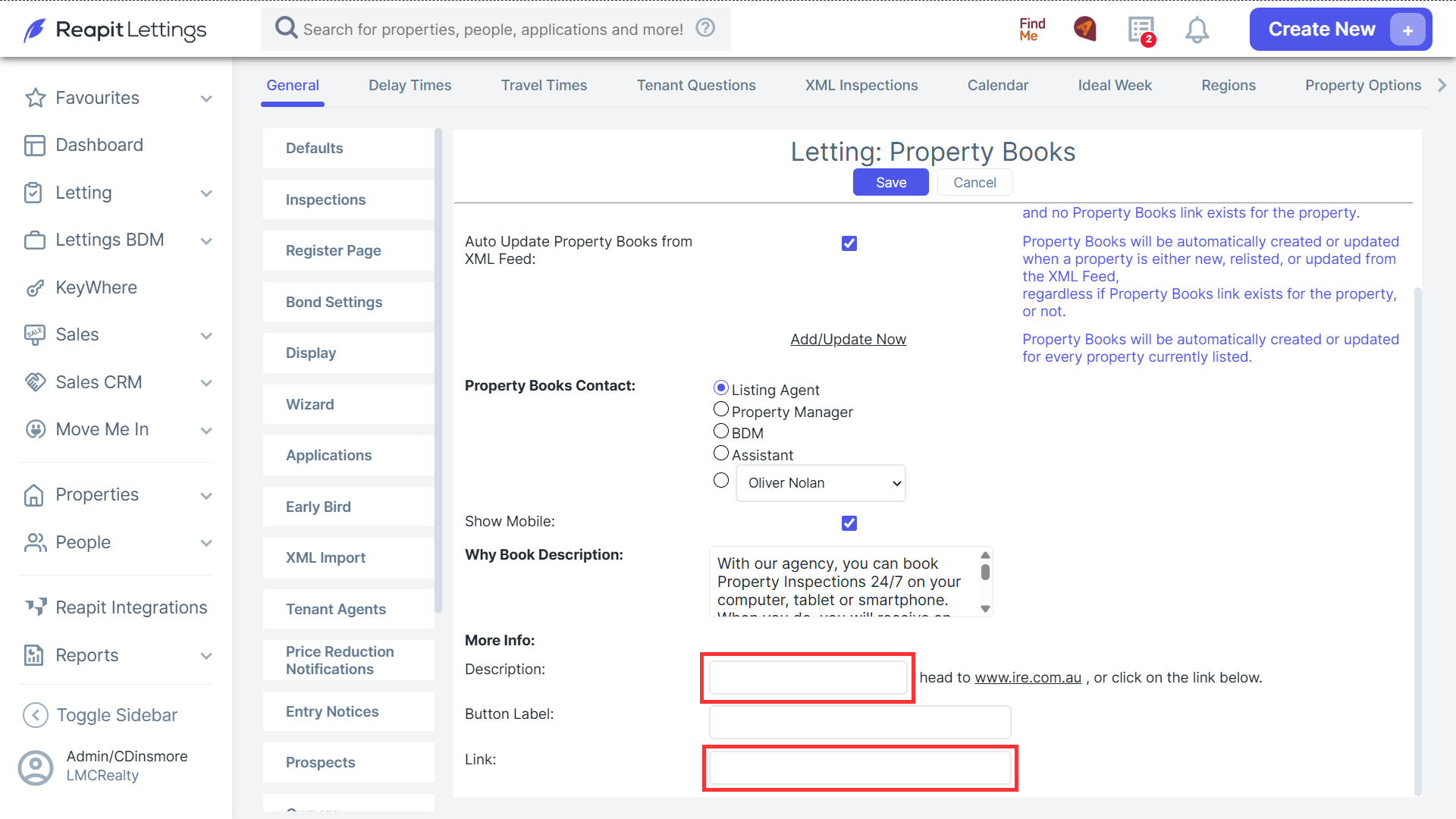Image resolution: width=1456 pixels, height=819 pixels.
Task: Save the Property Books settings
Action: click(891, 183)
